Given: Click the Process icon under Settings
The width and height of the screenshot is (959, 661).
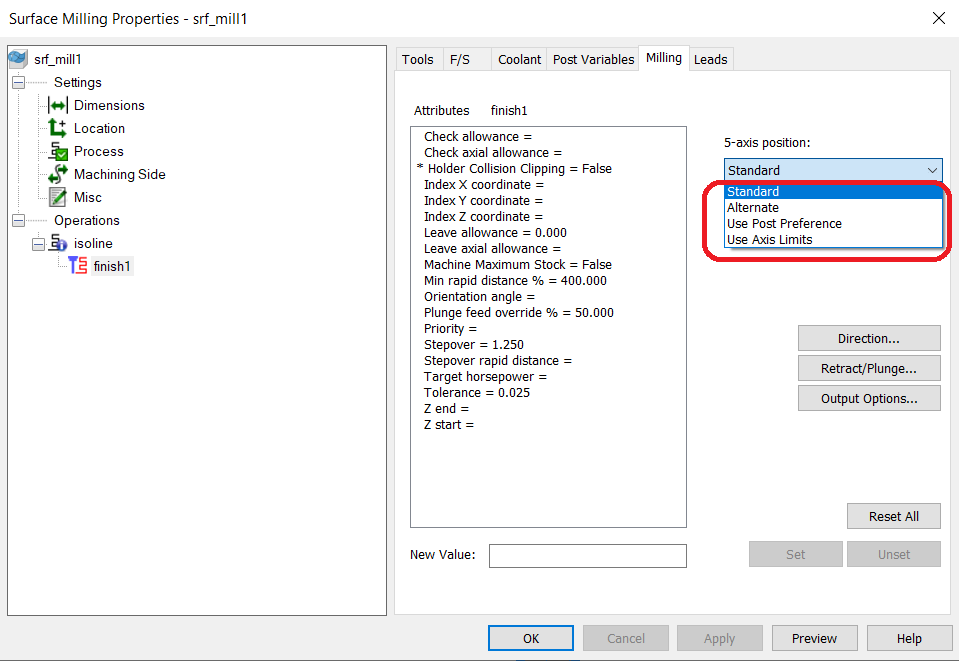Looking at the screenshot, I should point(60,151).
